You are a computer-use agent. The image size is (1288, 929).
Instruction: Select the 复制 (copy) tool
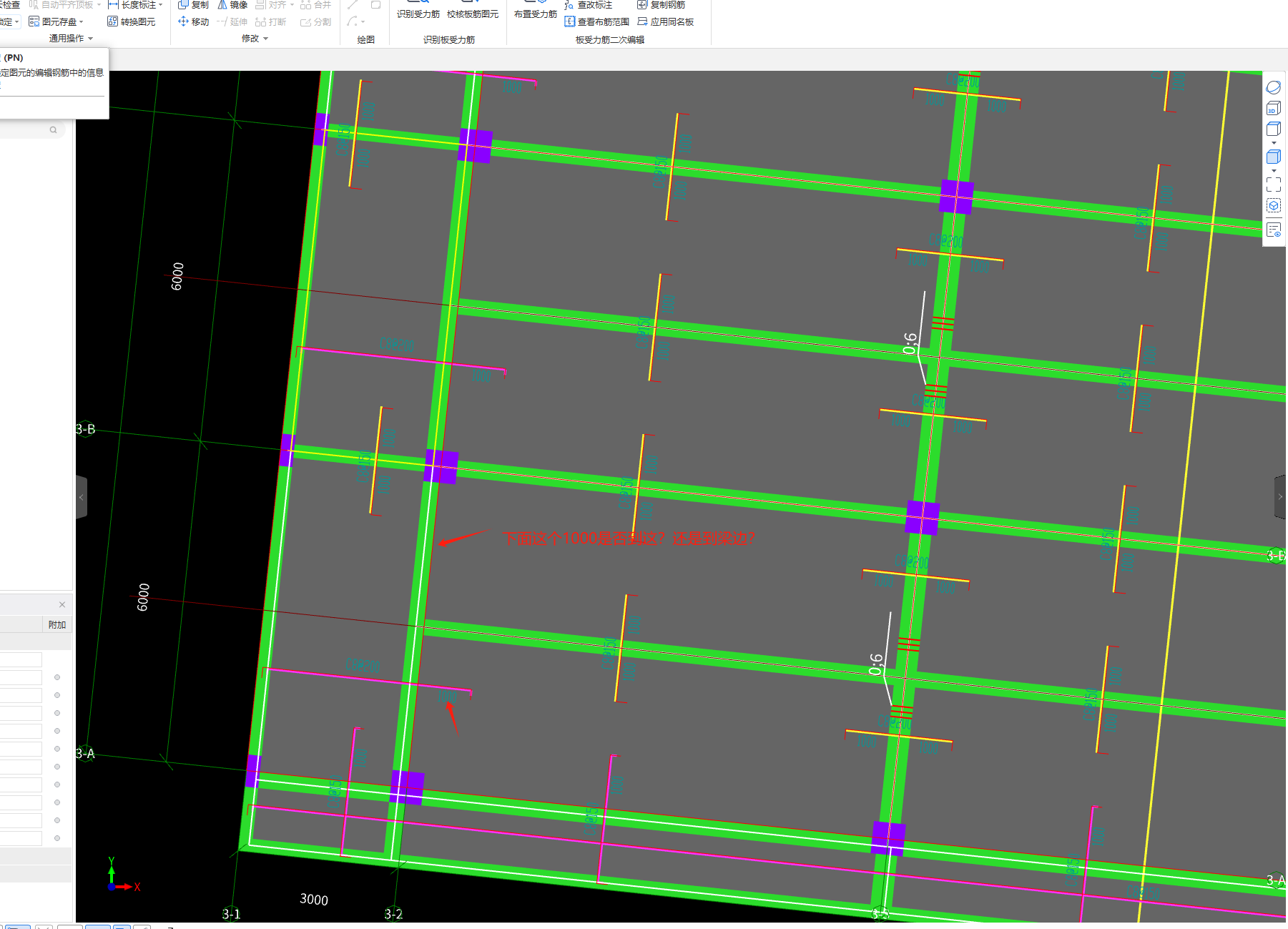pos(193,5)
